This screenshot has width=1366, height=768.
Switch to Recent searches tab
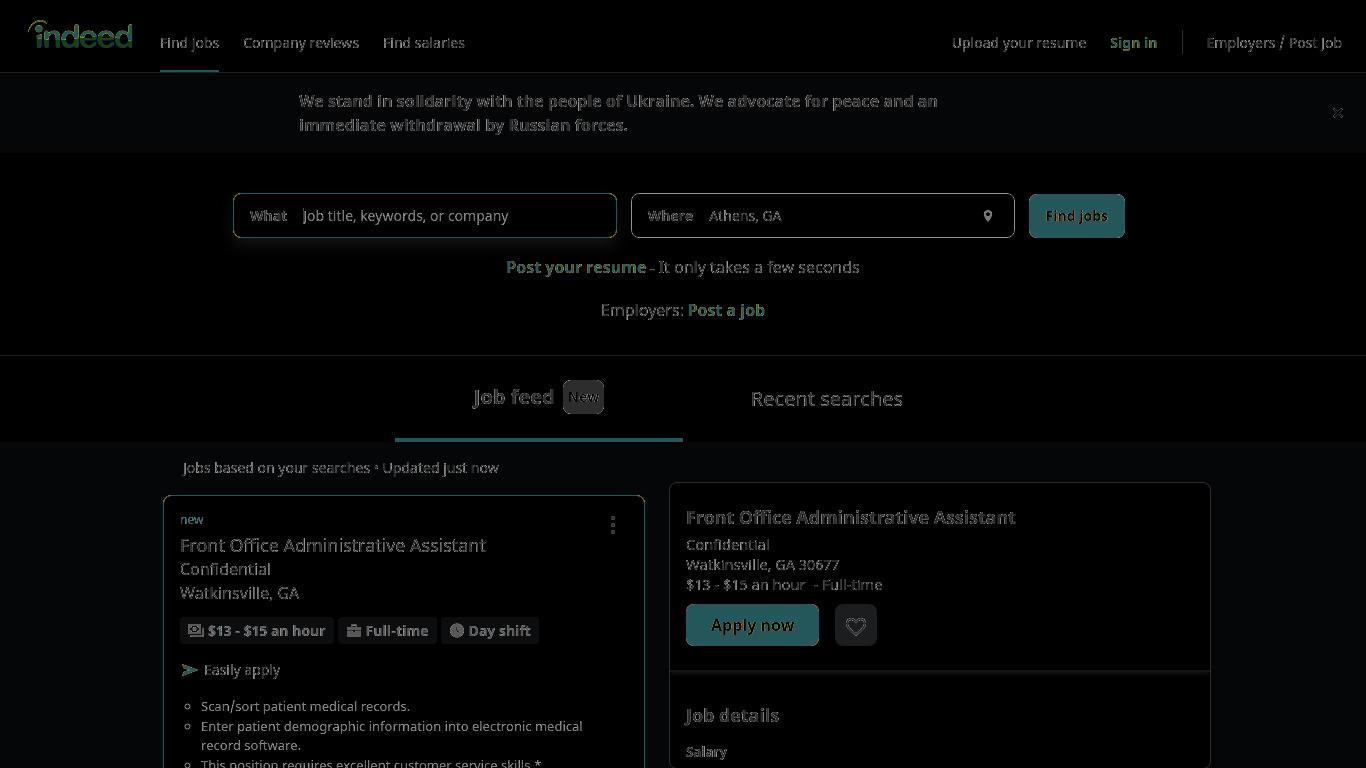pos(827,399)
